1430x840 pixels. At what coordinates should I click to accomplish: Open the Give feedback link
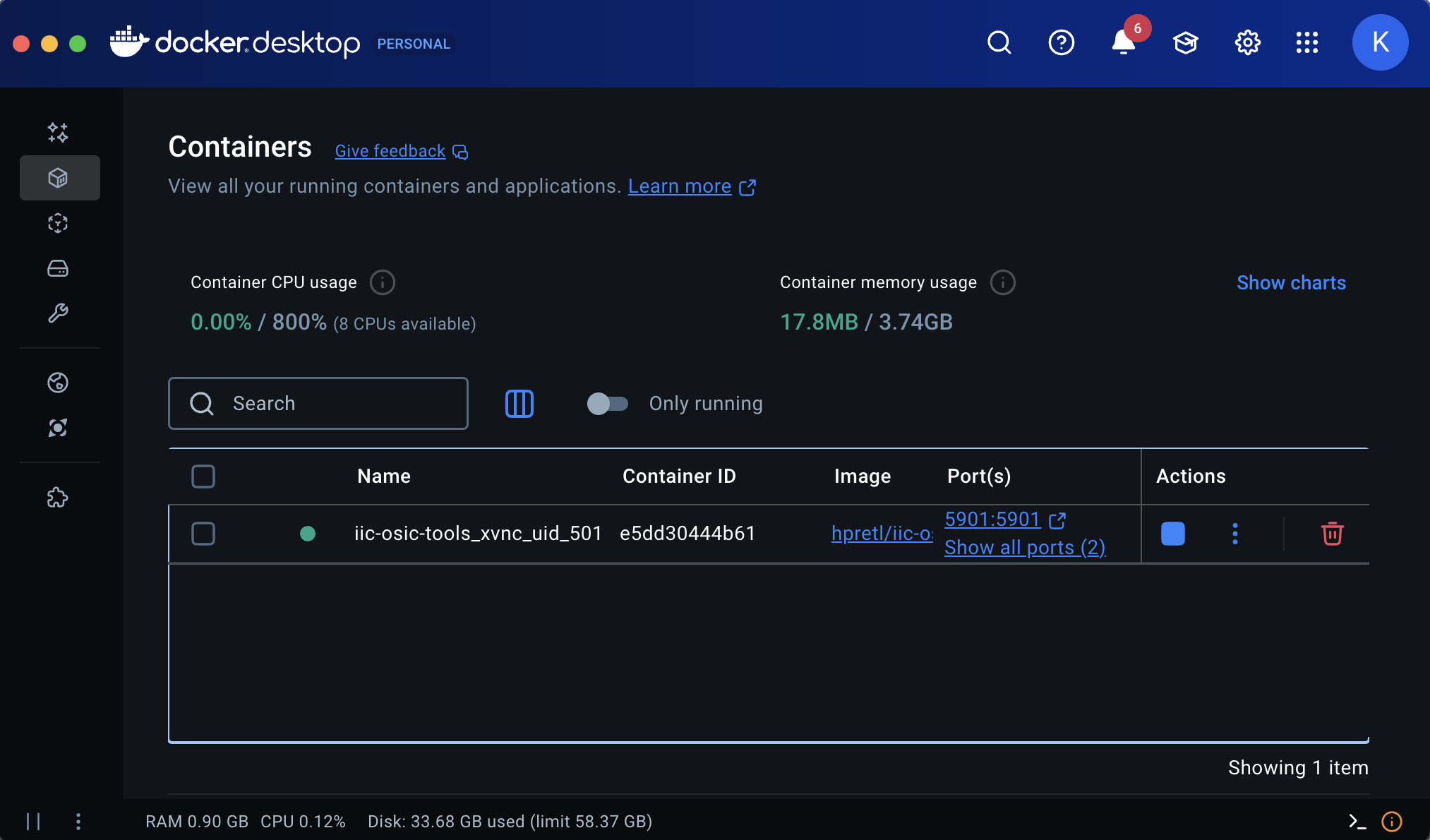click(x=390, y=151)
